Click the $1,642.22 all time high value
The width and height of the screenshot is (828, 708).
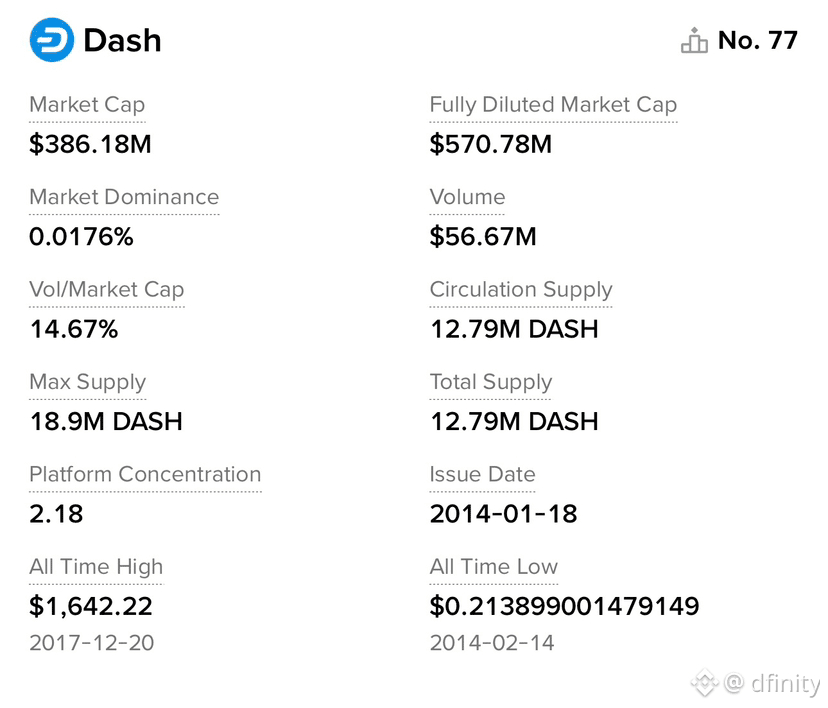91,606
